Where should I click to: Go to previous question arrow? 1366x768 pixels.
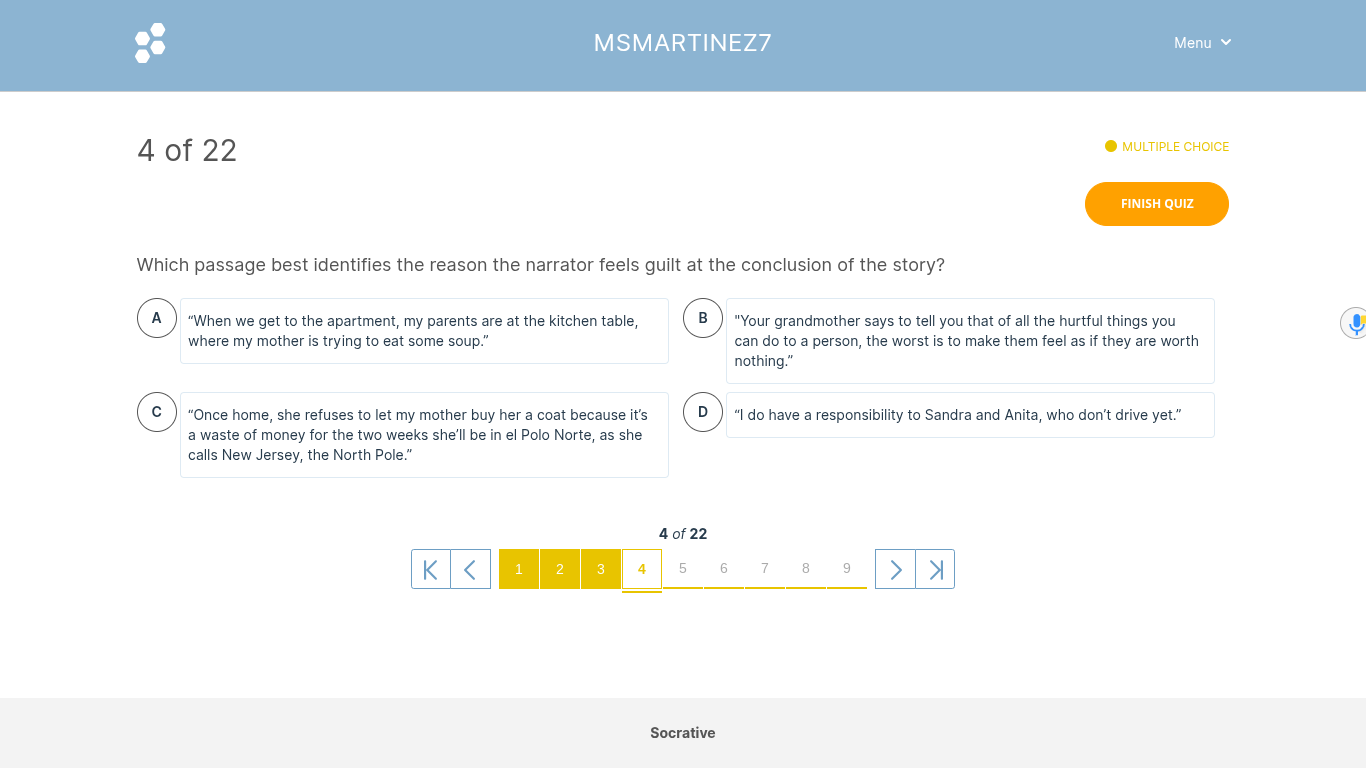click(471, 569)
